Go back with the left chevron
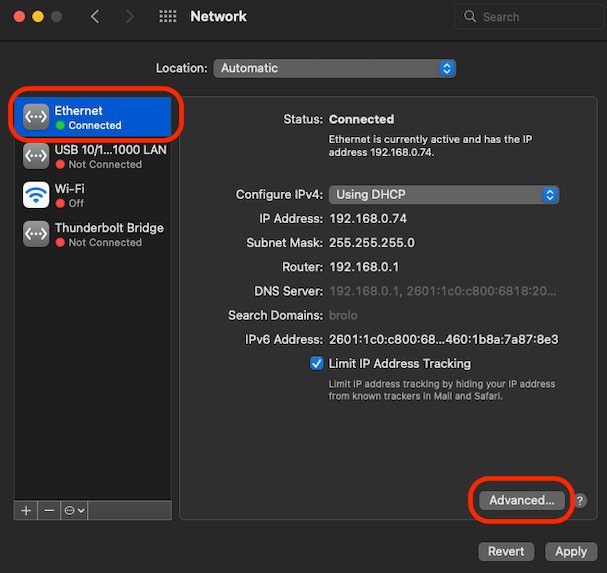Viewport: 607px width, 573px height. point(95,17)
